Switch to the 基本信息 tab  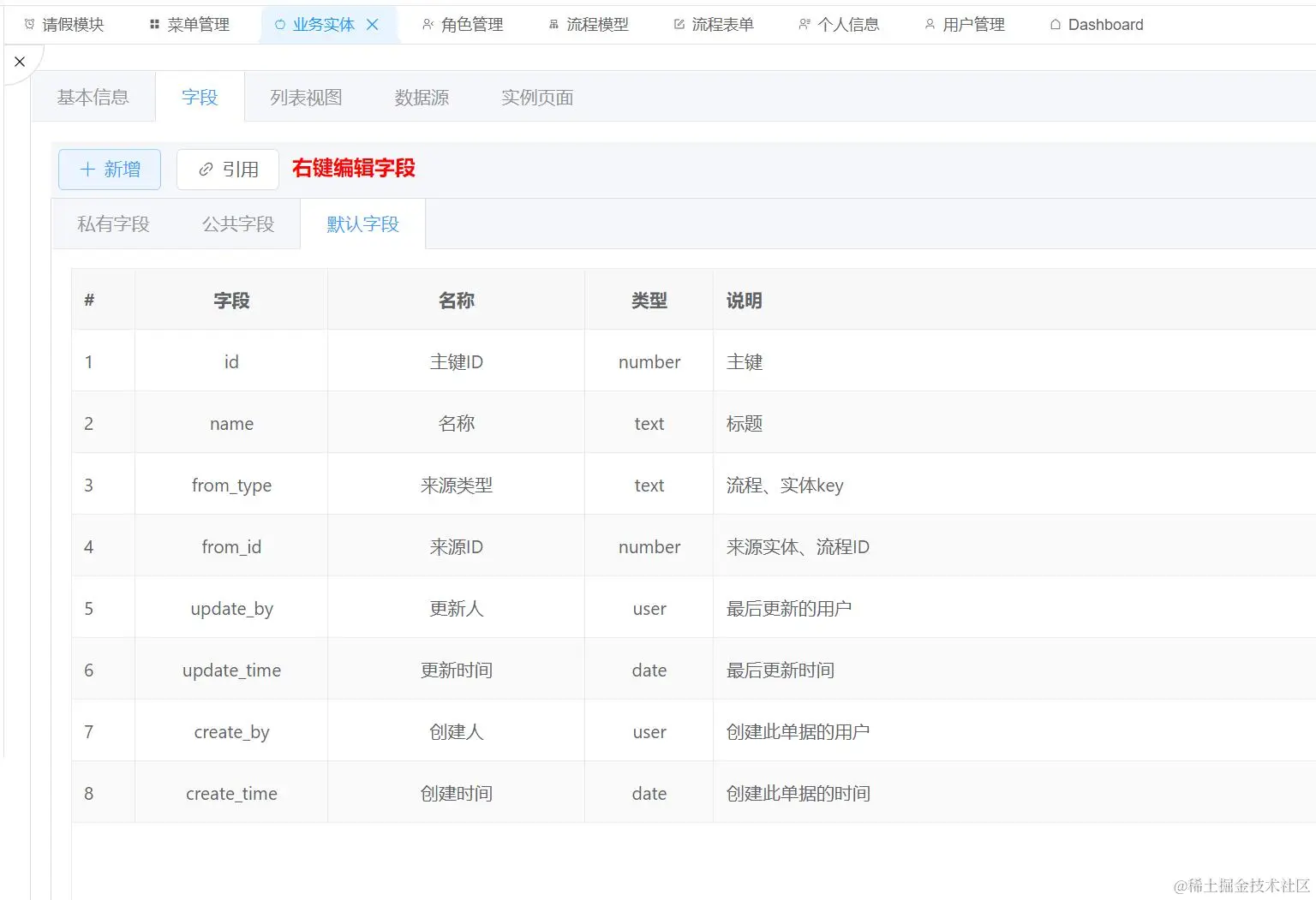pyautogui.click(x=93, y=97)
